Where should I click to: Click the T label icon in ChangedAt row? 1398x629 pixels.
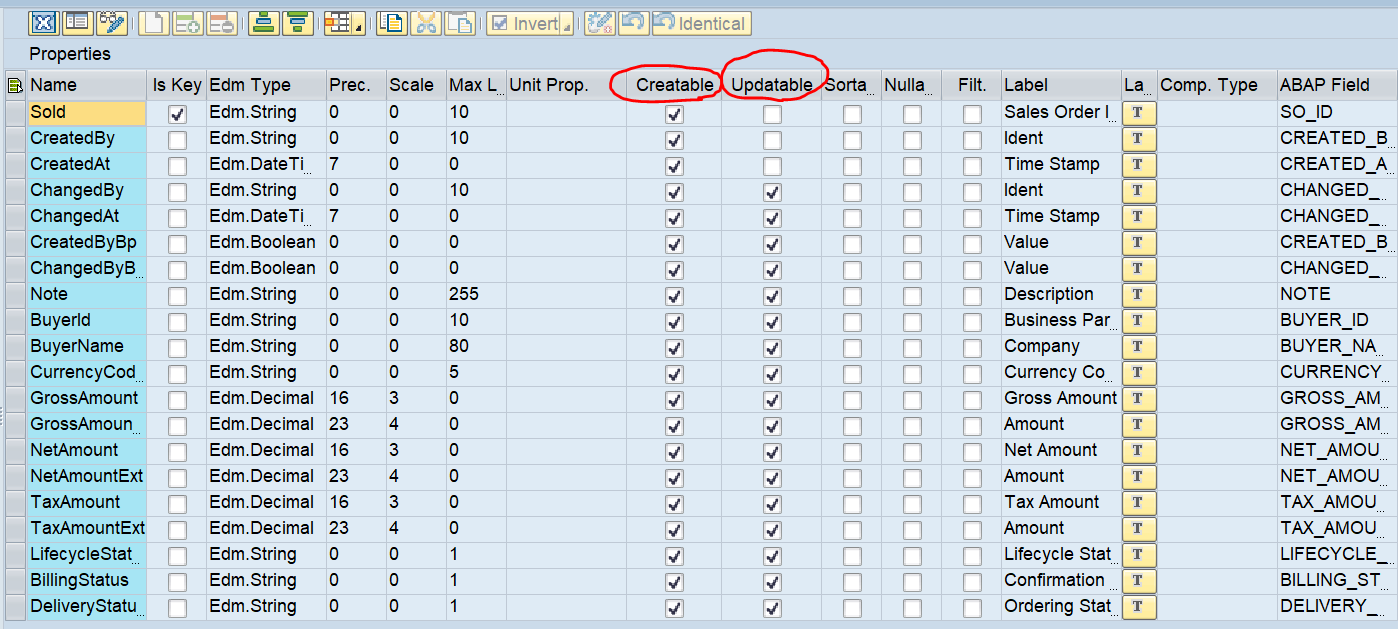tap(1139, 216)
